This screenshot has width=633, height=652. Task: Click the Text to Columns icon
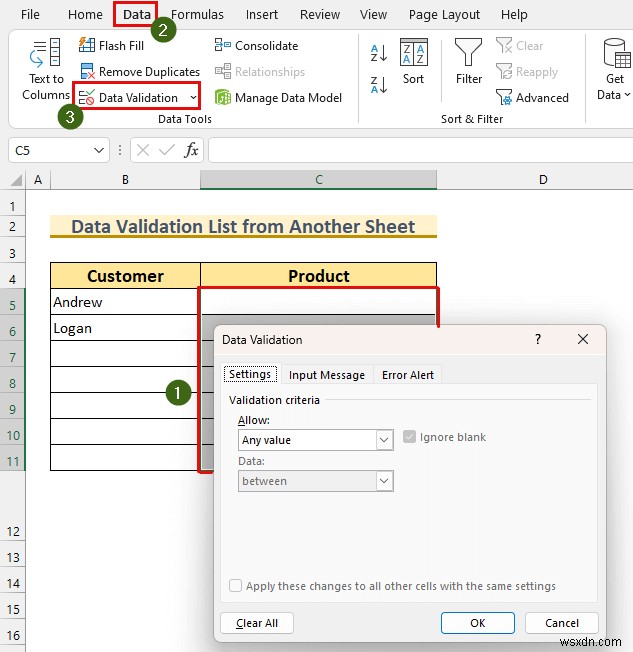point(45,52)
